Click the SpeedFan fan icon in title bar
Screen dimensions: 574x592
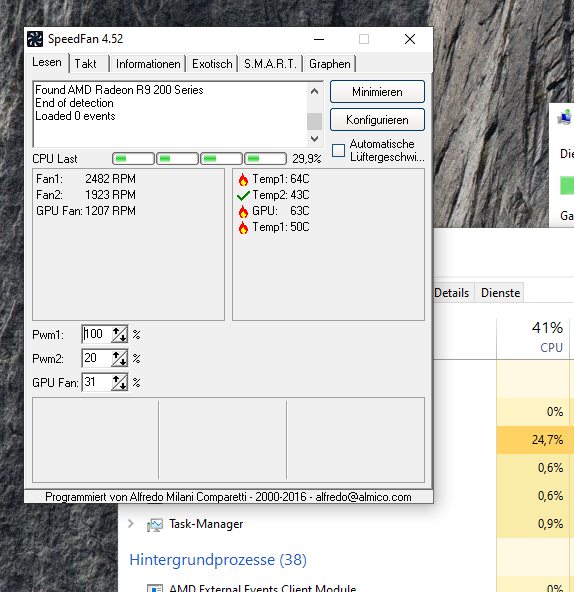point(35,39)
